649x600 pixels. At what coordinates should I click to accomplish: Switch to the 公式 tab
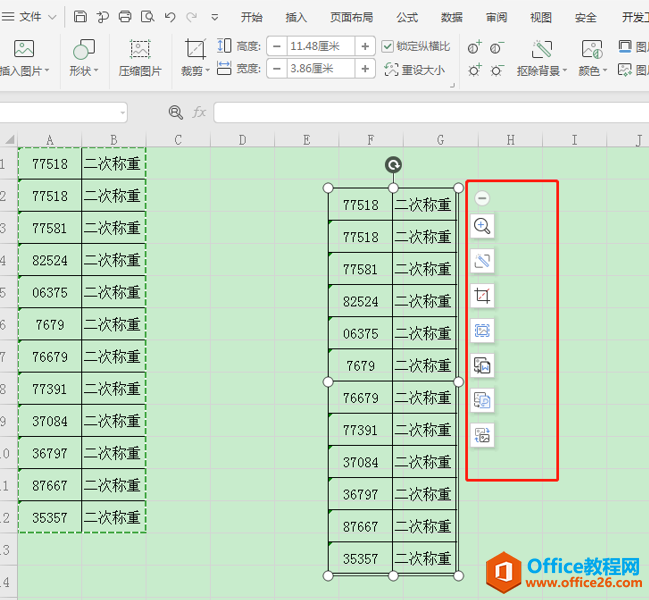pyautogui.click(x=407, y=17)
